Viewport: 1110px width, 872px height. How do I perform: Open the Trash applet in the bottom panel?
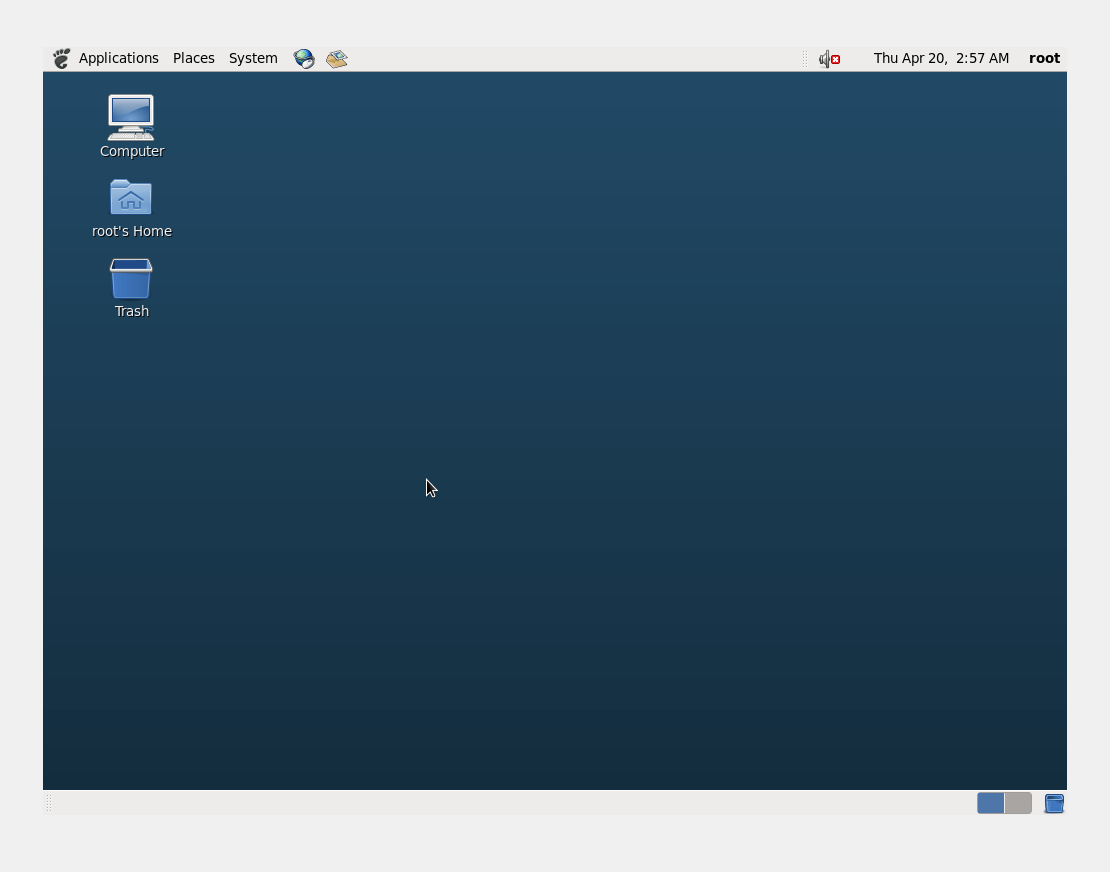point(1053,803)
